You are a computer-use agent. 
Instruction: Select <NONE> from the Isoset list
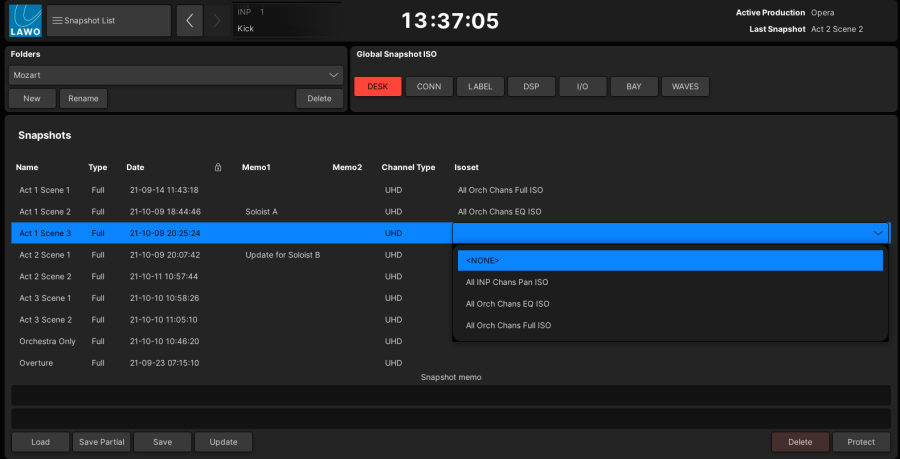point(670,260)
